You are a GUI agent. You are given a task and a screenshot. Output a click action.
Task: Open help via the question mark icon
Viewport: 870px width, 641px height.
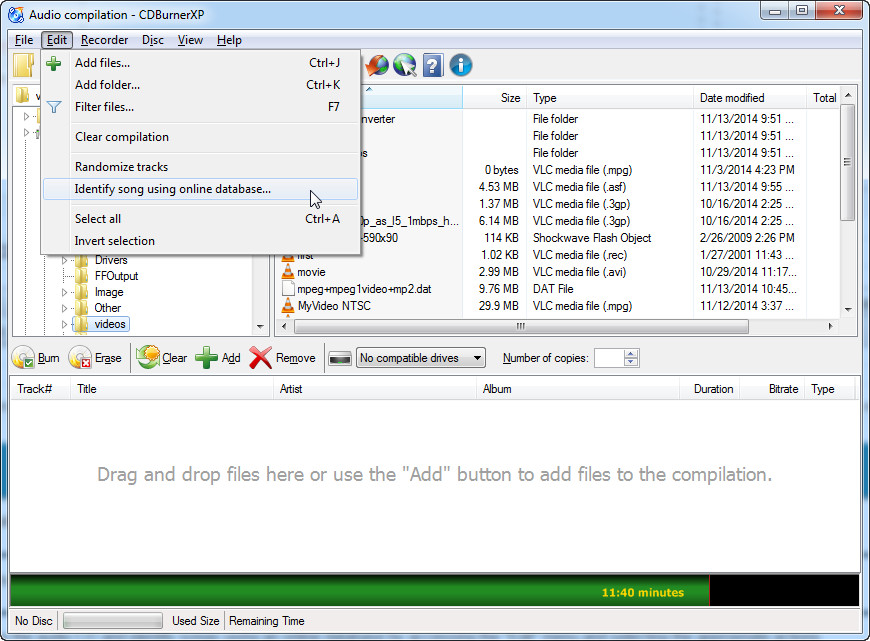pos(433,65)
